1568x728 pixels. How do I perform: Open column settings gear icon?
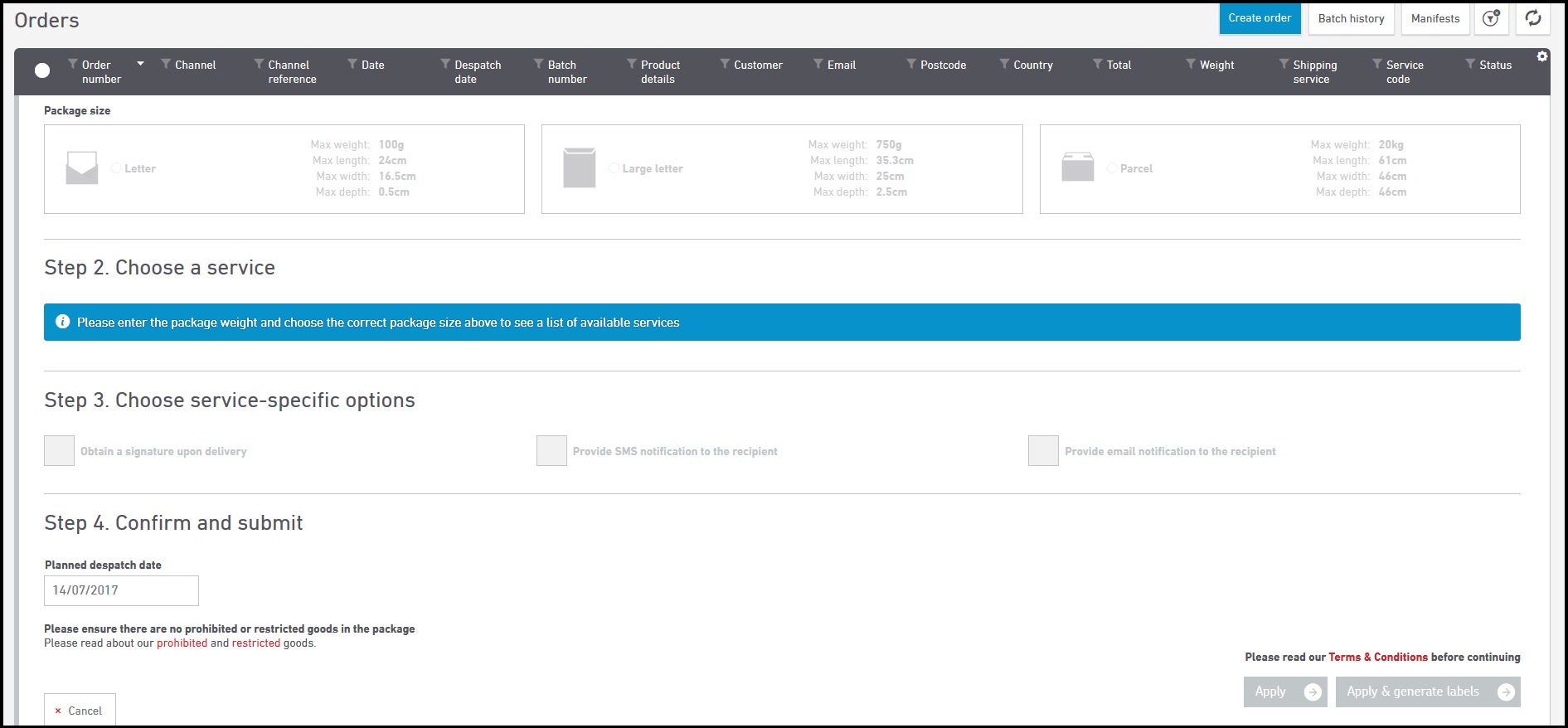coord(1542,56)
